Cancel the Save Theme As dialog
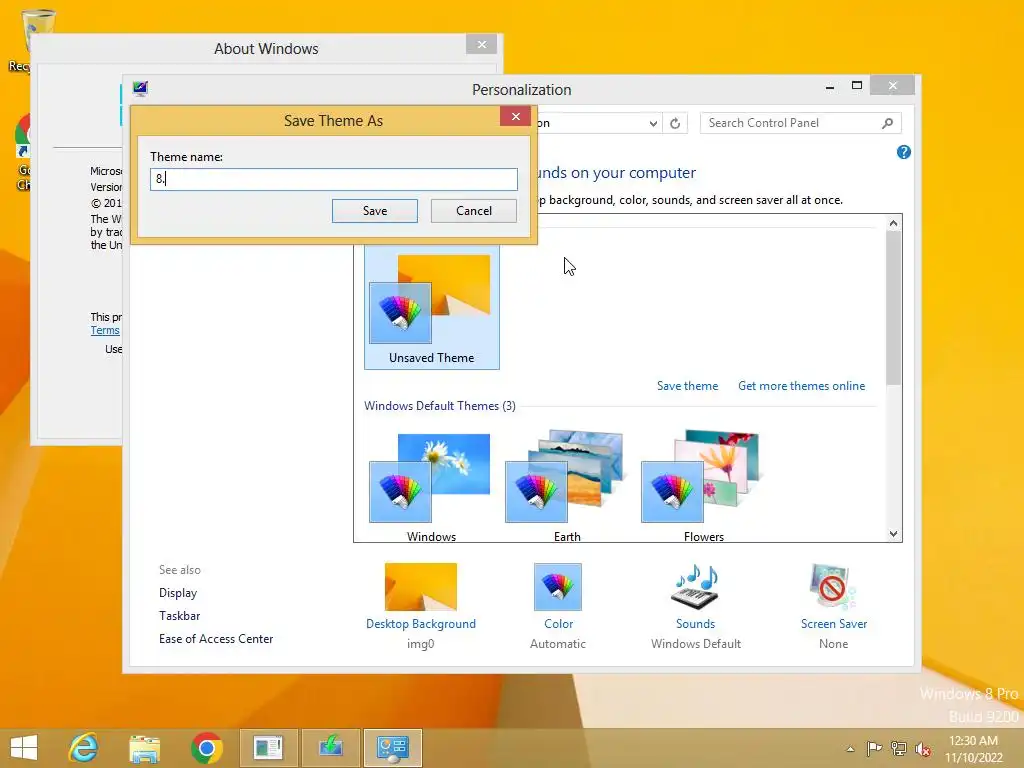 point(473,211)
